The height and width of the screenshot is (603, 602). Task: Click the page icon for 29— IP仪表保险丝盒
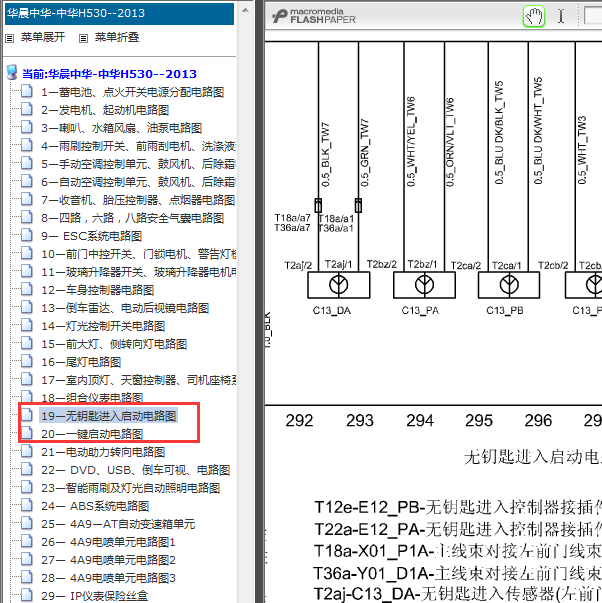(x=27, y=595)
